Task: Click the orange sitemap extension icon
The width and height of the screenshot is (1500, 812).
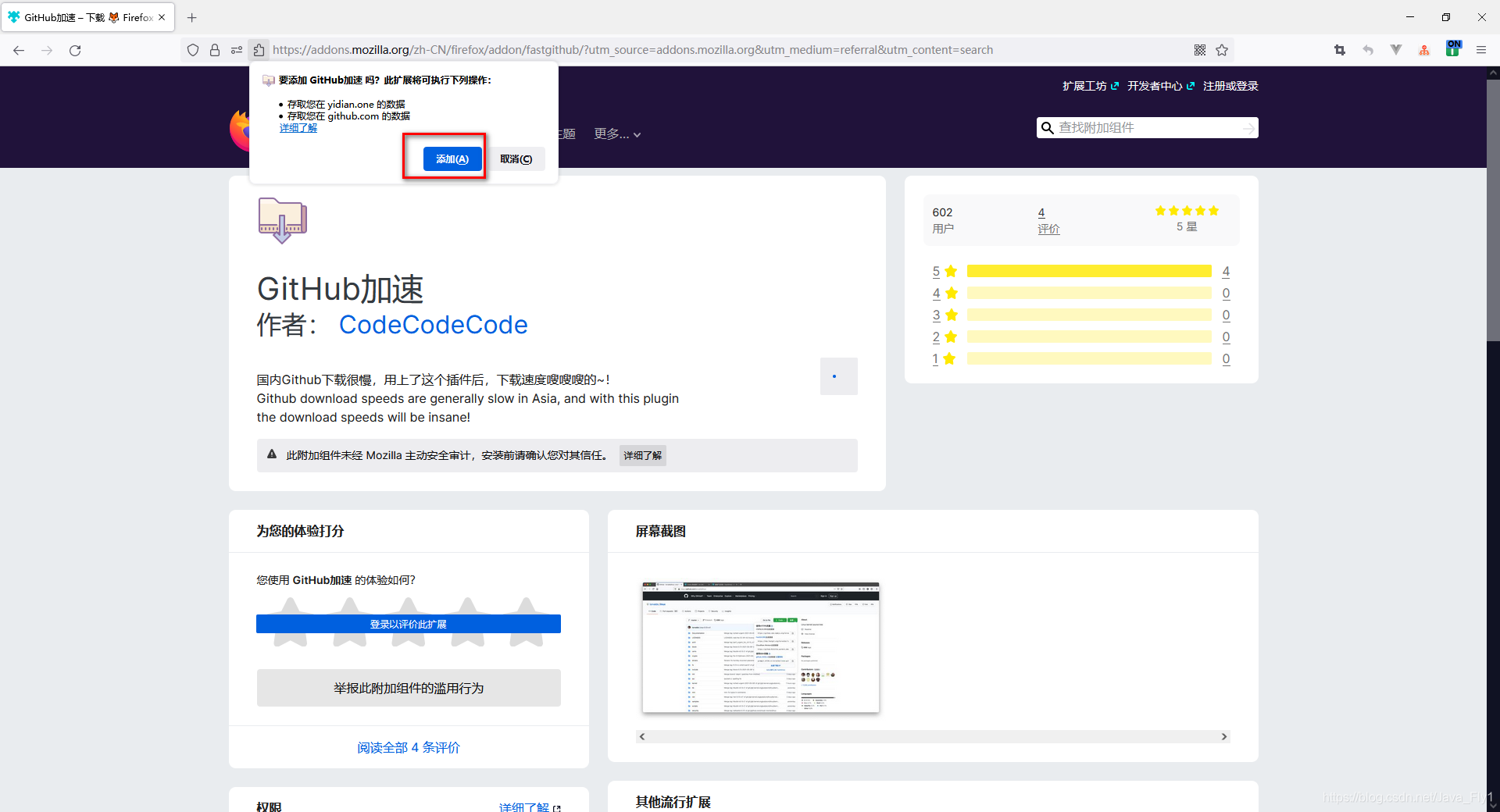Action: pyautogui.click(x=1424, y=50)
